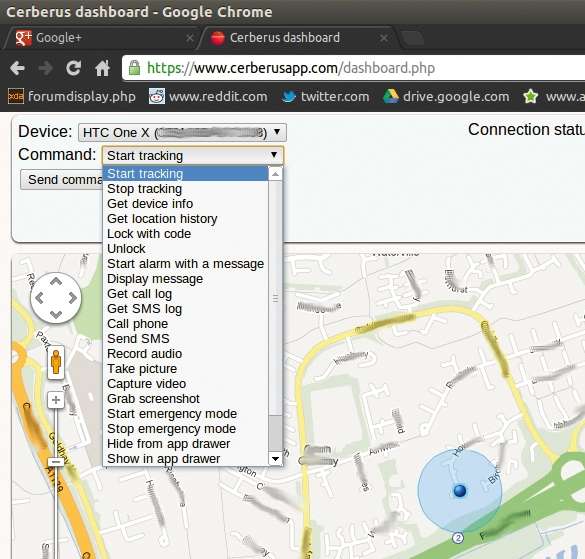Click the browser back arrow
Image resolution: width=585 pixels, height=559 pixels.
point(18,68)
